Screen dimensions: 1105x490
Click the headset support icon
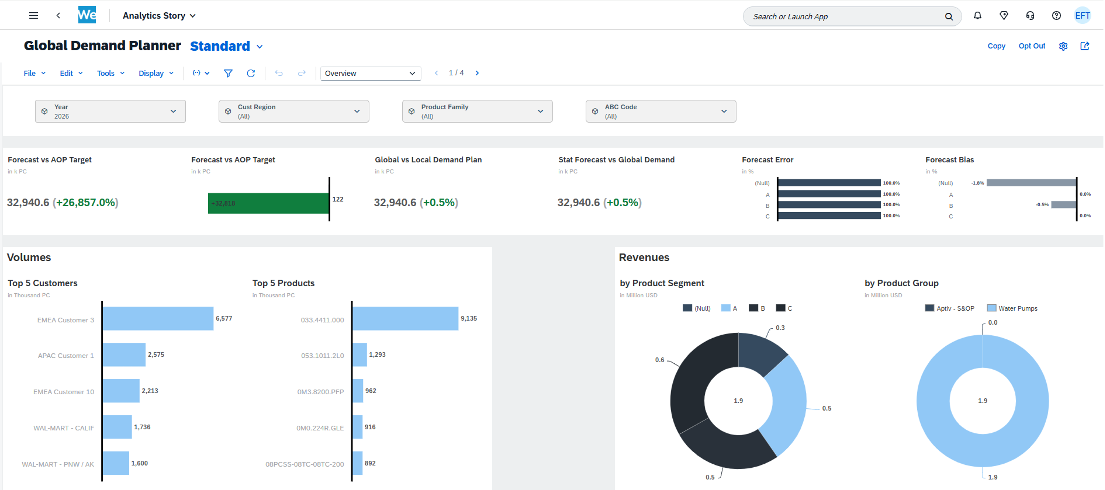1030,16
